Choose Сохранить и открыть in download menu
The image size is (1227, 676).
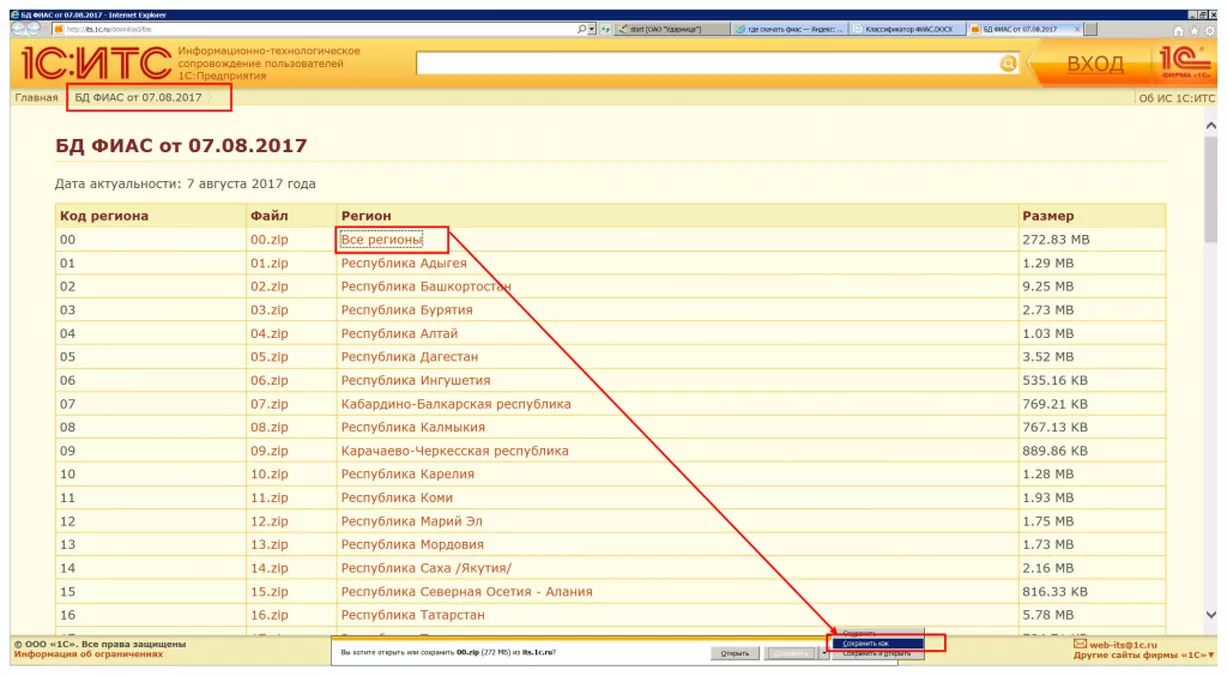tap(877, 653)
